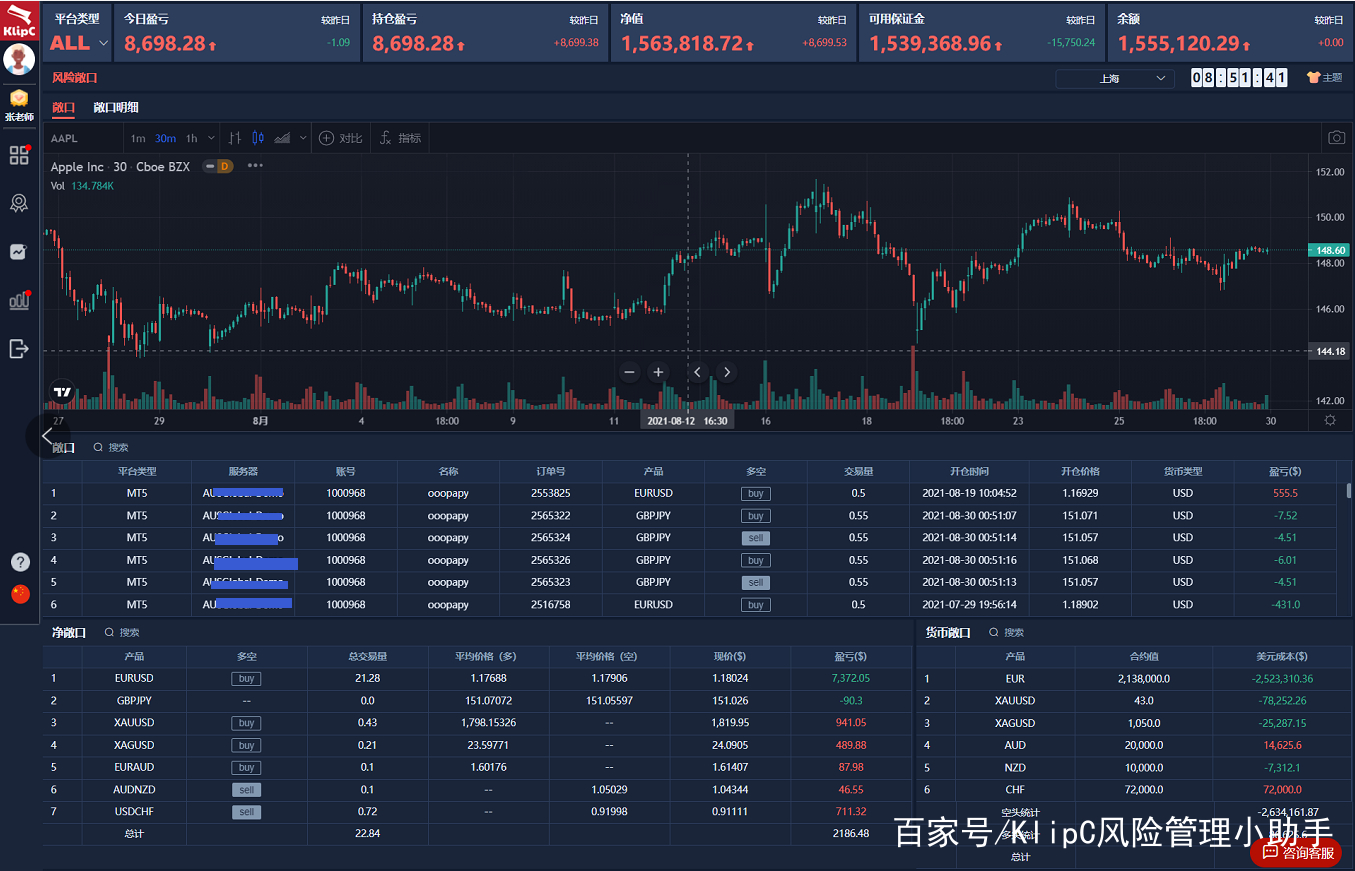
Task: Select the 1h timeframe
Action: [191, 138]
